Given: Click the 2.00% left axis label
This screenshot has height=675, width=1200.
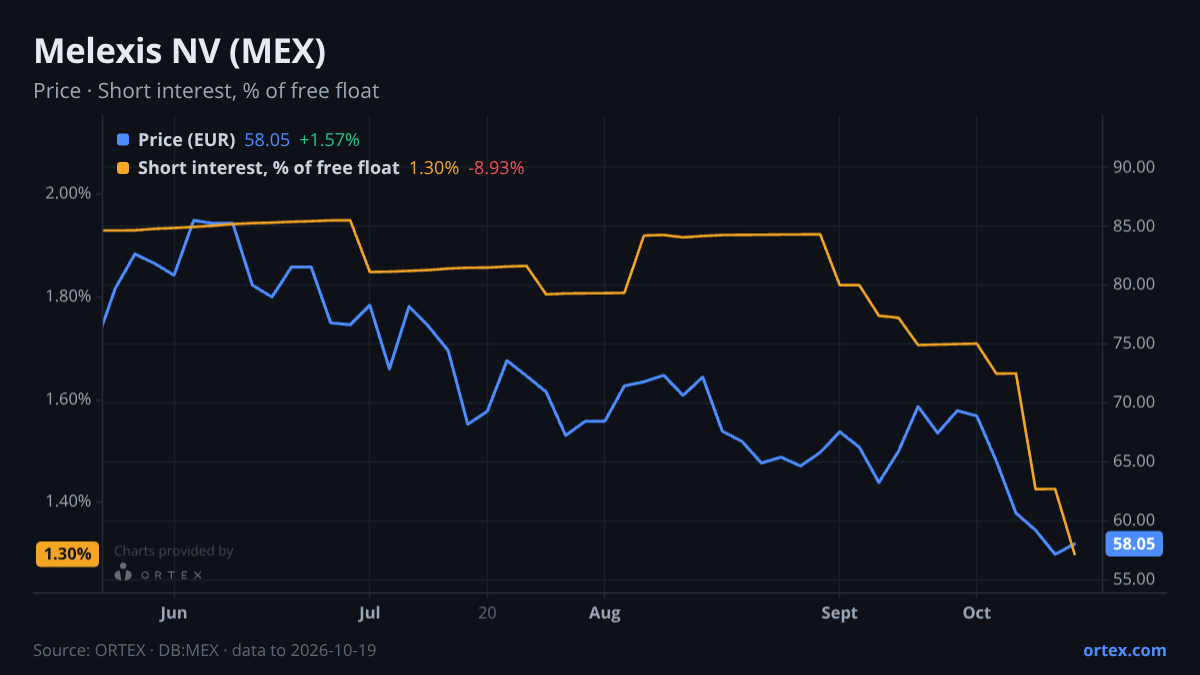Looking at the screenshot, I should (x=69, y=193).
